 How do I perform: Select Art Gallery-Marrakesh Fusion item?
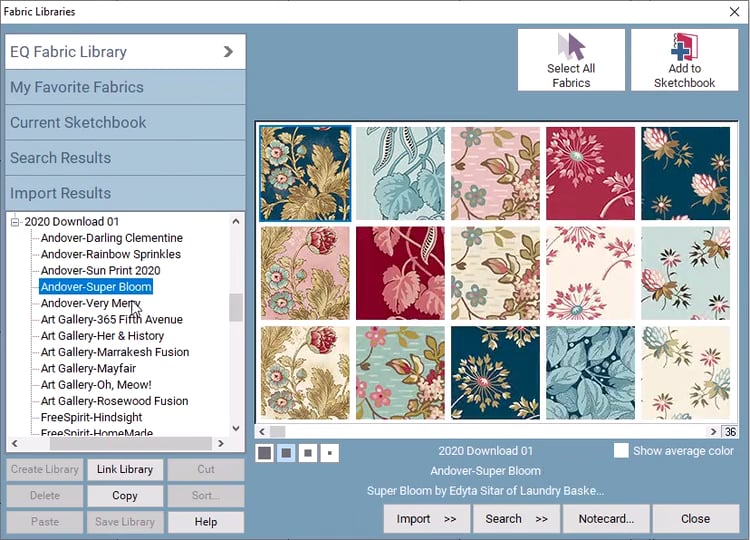[115, 352]
